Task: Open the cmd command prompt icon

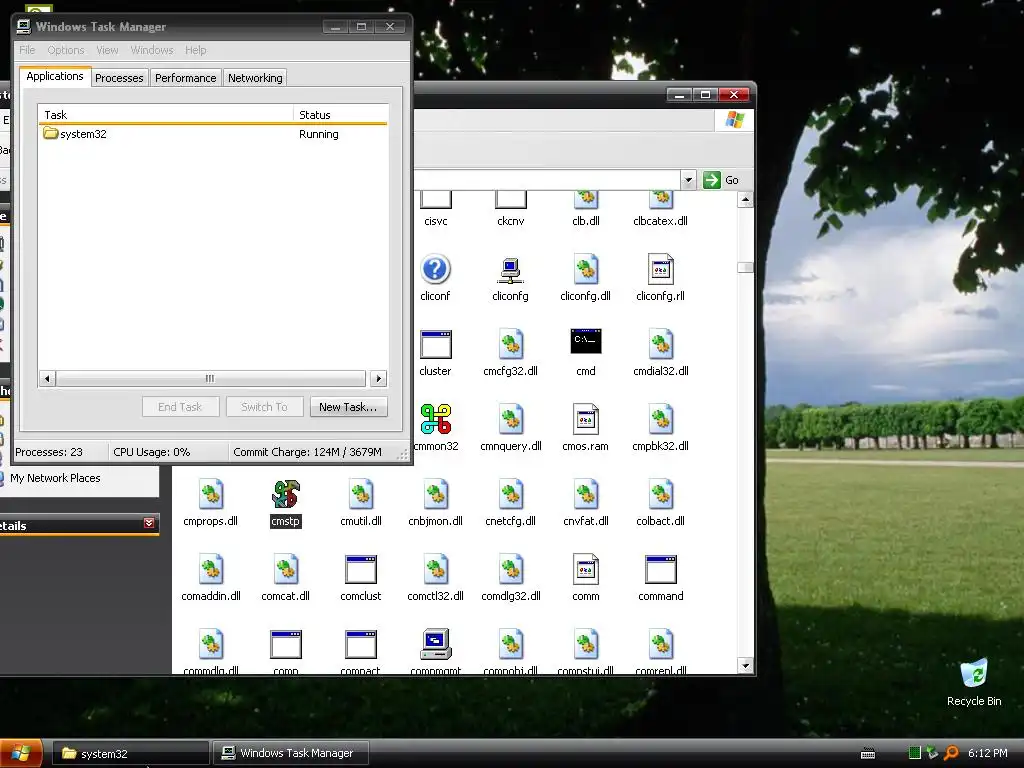Action: (x=585, y=342)
